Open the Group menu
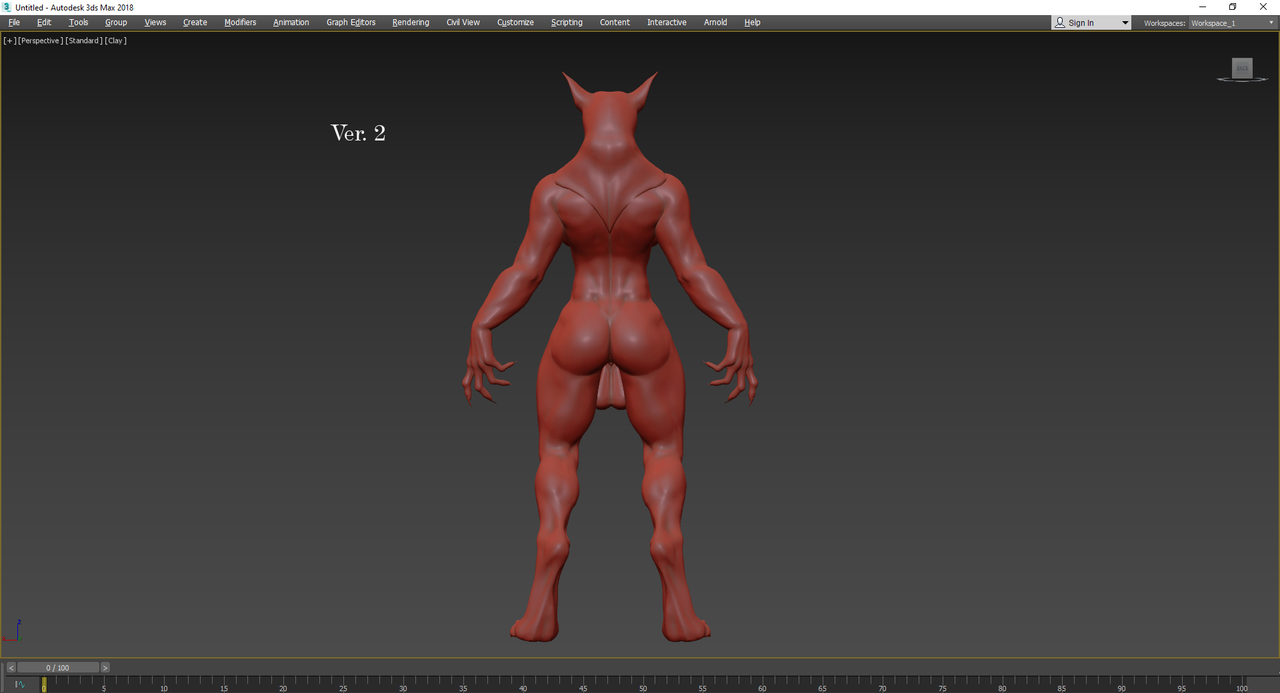Viewport: 1280px width, 693px height. (x=116, y=22)
